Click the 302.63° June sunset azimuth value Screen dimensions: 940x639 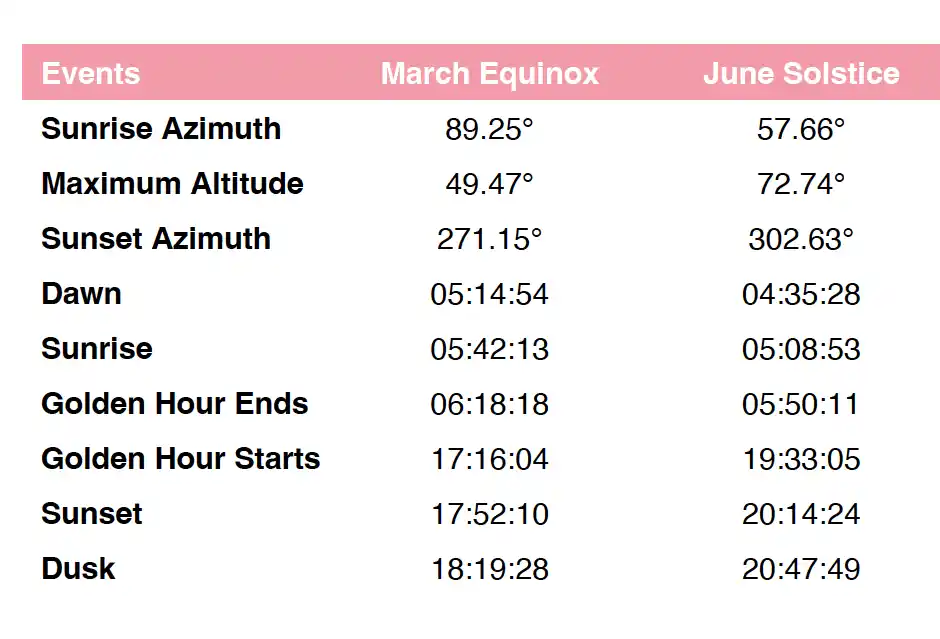(801, 240)
